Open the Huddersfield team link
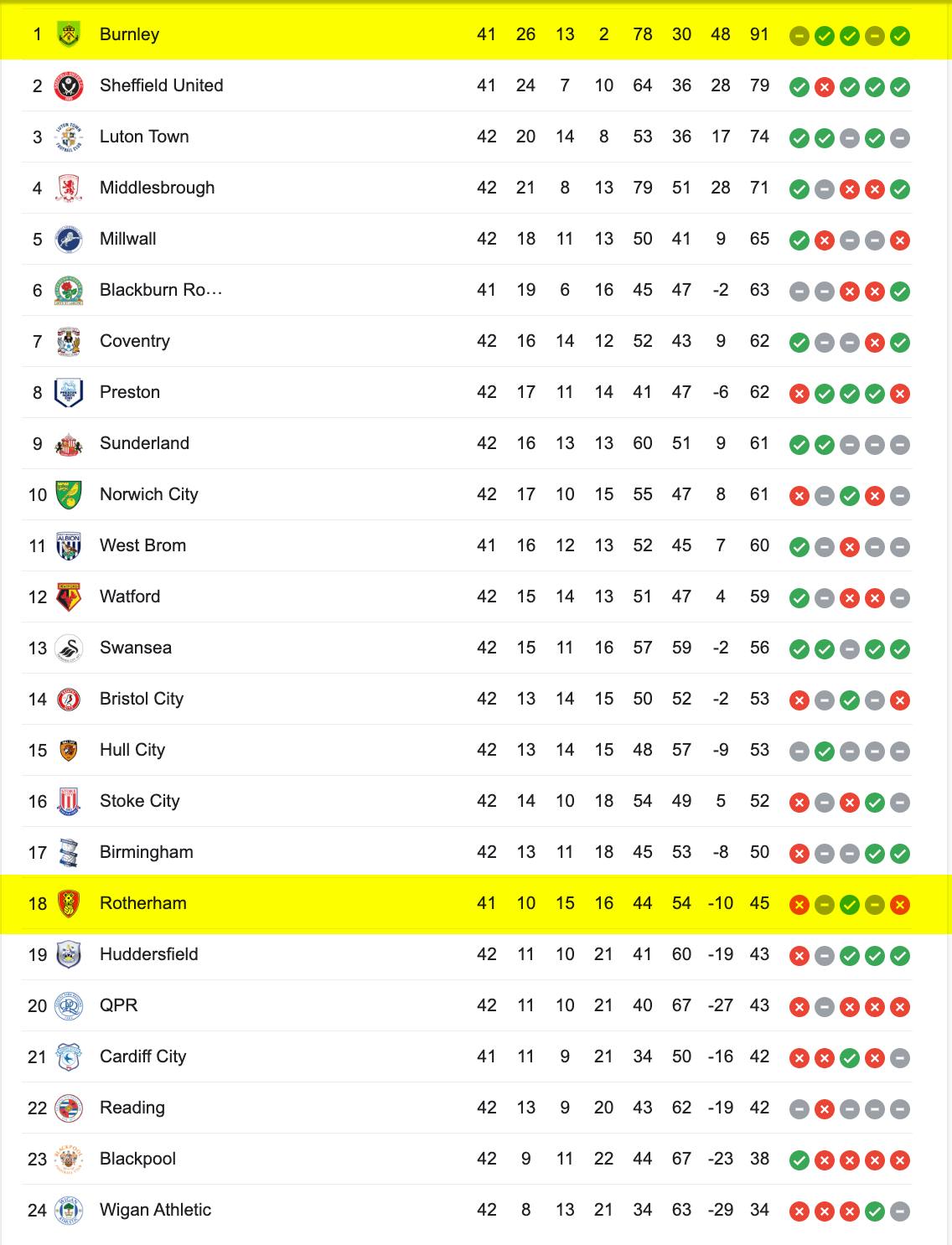This screenshot has width=952, height=1245. [x=149, y=954]
